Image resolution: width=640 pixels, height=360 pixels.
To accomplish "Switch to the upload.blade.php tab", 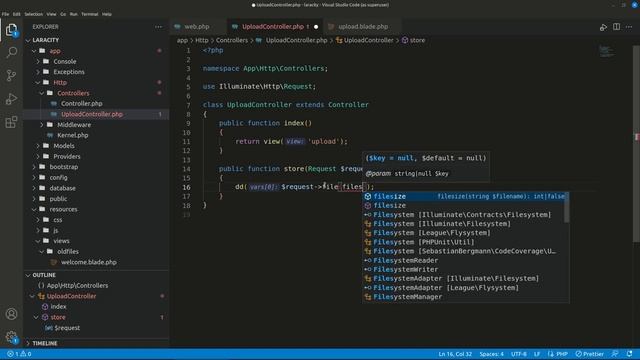I will pos(363,27).
